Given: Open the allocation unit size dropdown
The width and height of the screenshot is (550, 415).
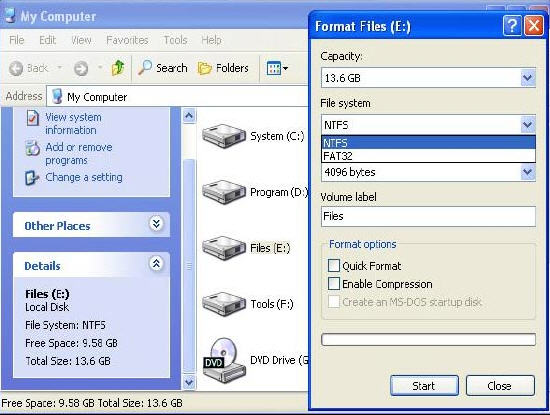Looking at the screenshot, I should tap(528, 172).
